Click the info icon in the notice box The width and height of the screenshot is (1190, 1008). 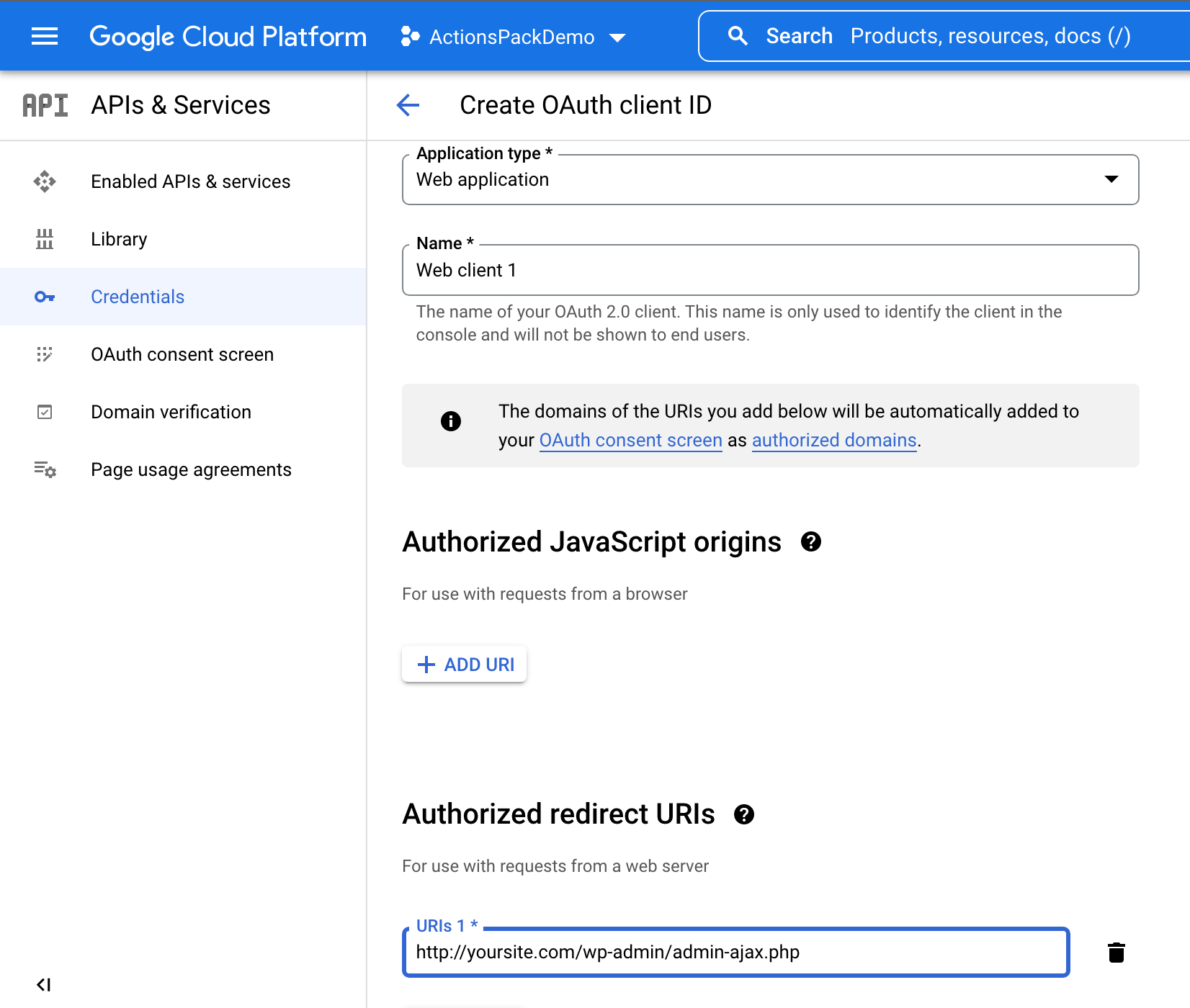click(x=451, y=421)
